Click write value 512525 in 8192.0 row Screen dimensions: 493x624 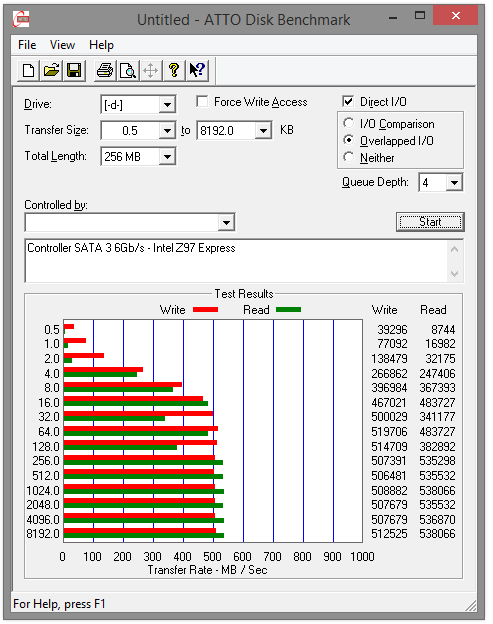[389, 534]
